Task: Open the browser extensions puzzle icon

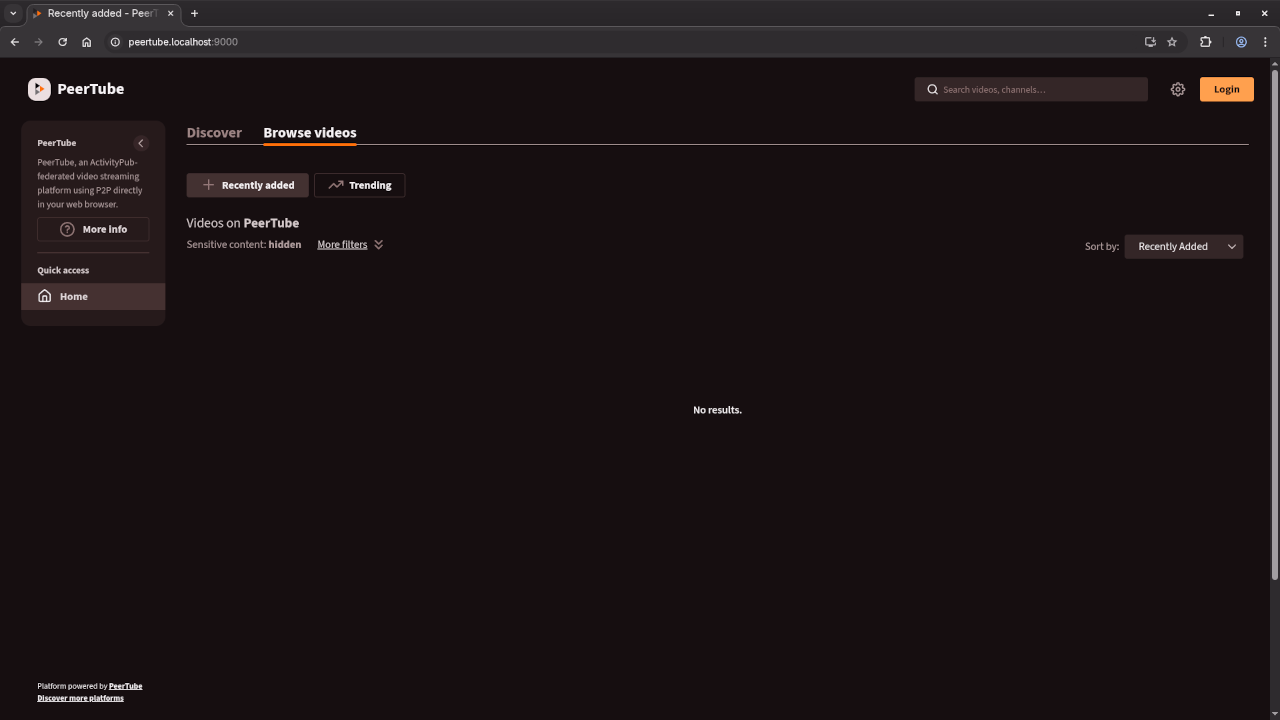Action: (1205, 42)
